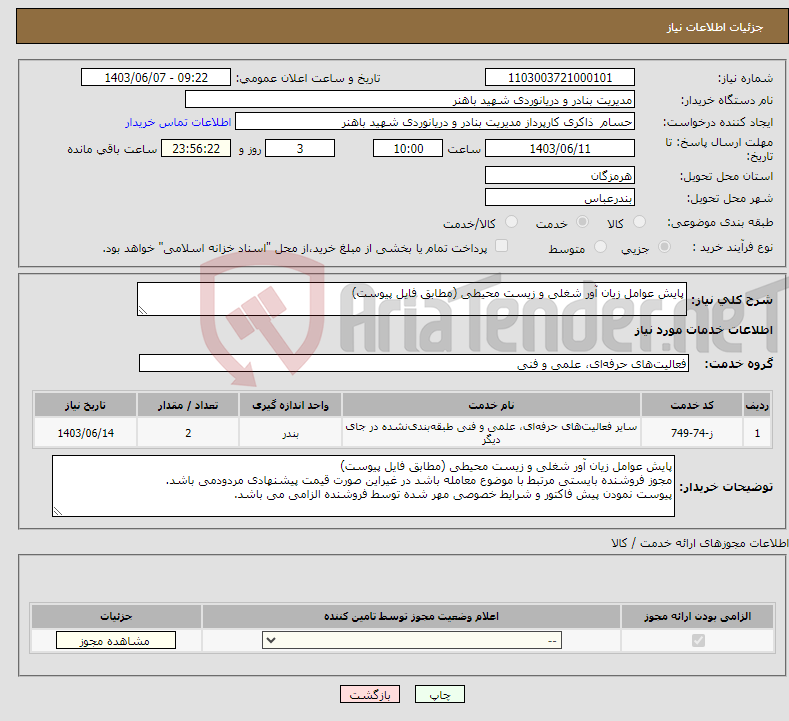This screenshot has width=789, height=721.
Task: Select the جزیی purchase type radio
Action: click(664, 247)
